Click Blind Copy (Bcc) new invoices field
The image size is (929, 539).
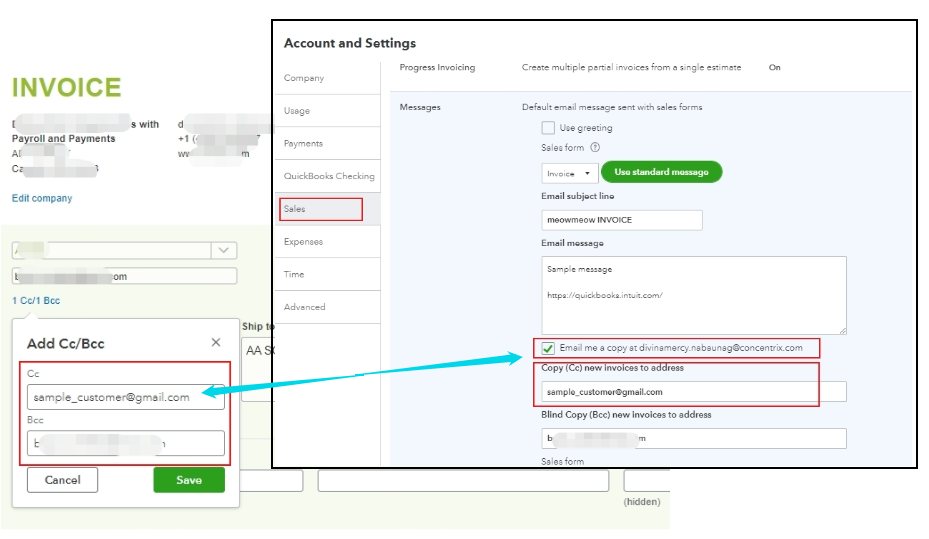click(x=694, y=438)
